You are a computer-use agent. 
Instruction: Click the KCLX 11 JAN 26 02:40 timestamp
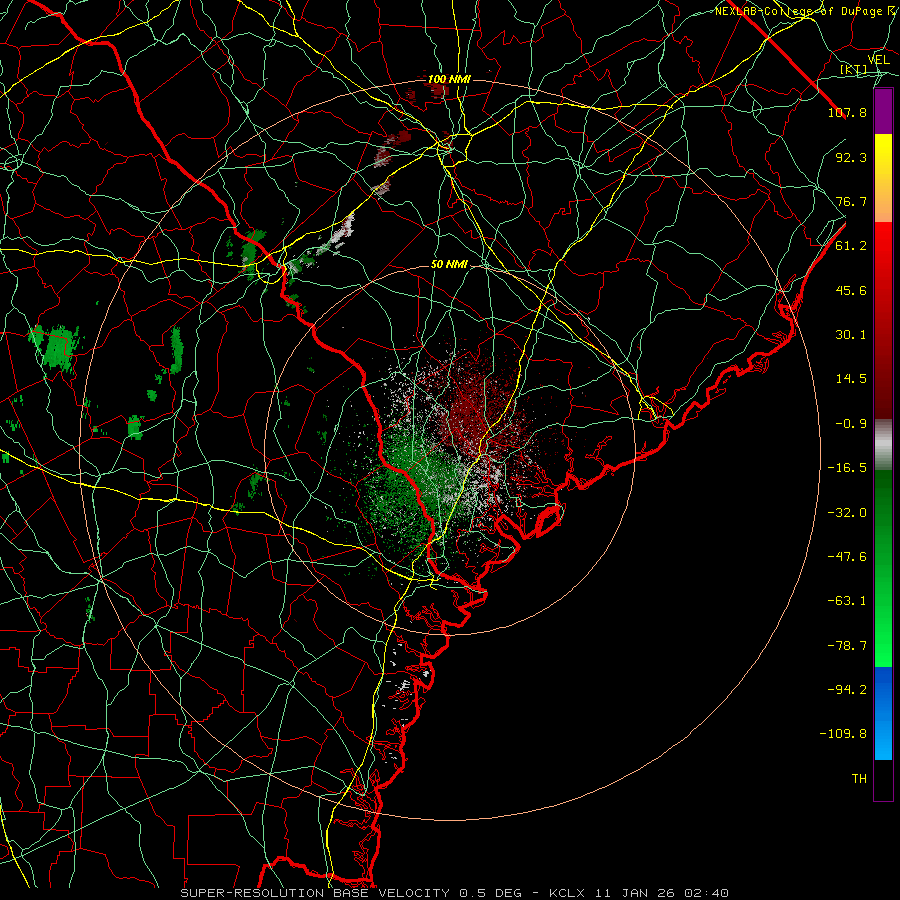639,893
